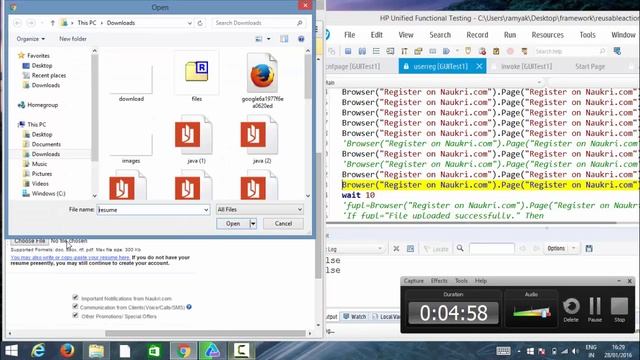Close the userreg [GUITest1] tab
Viewport: 640px width, 360px height.
point(479,66)
